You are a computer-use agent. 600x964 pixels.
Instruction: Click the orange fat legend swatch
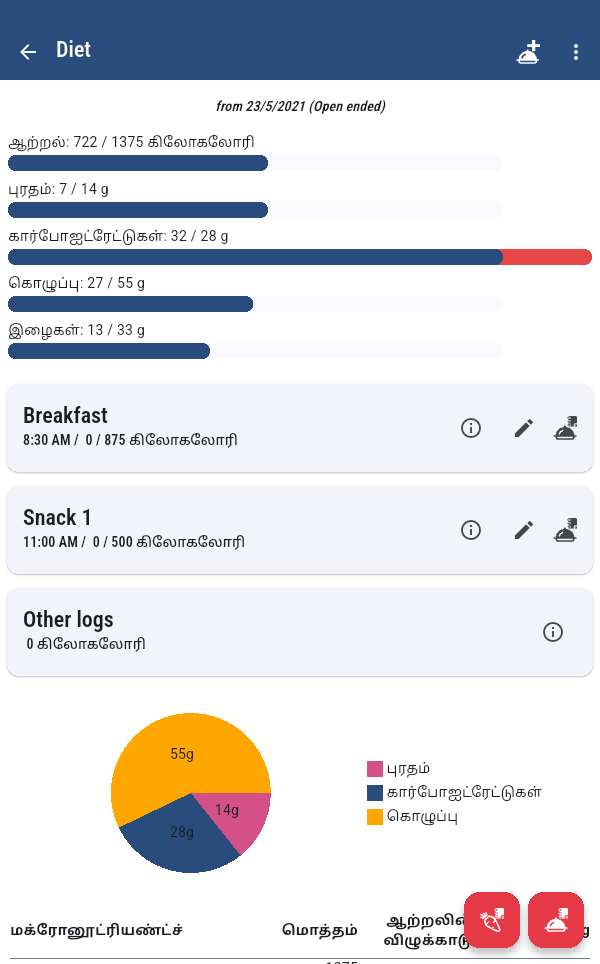click(375, 817)
